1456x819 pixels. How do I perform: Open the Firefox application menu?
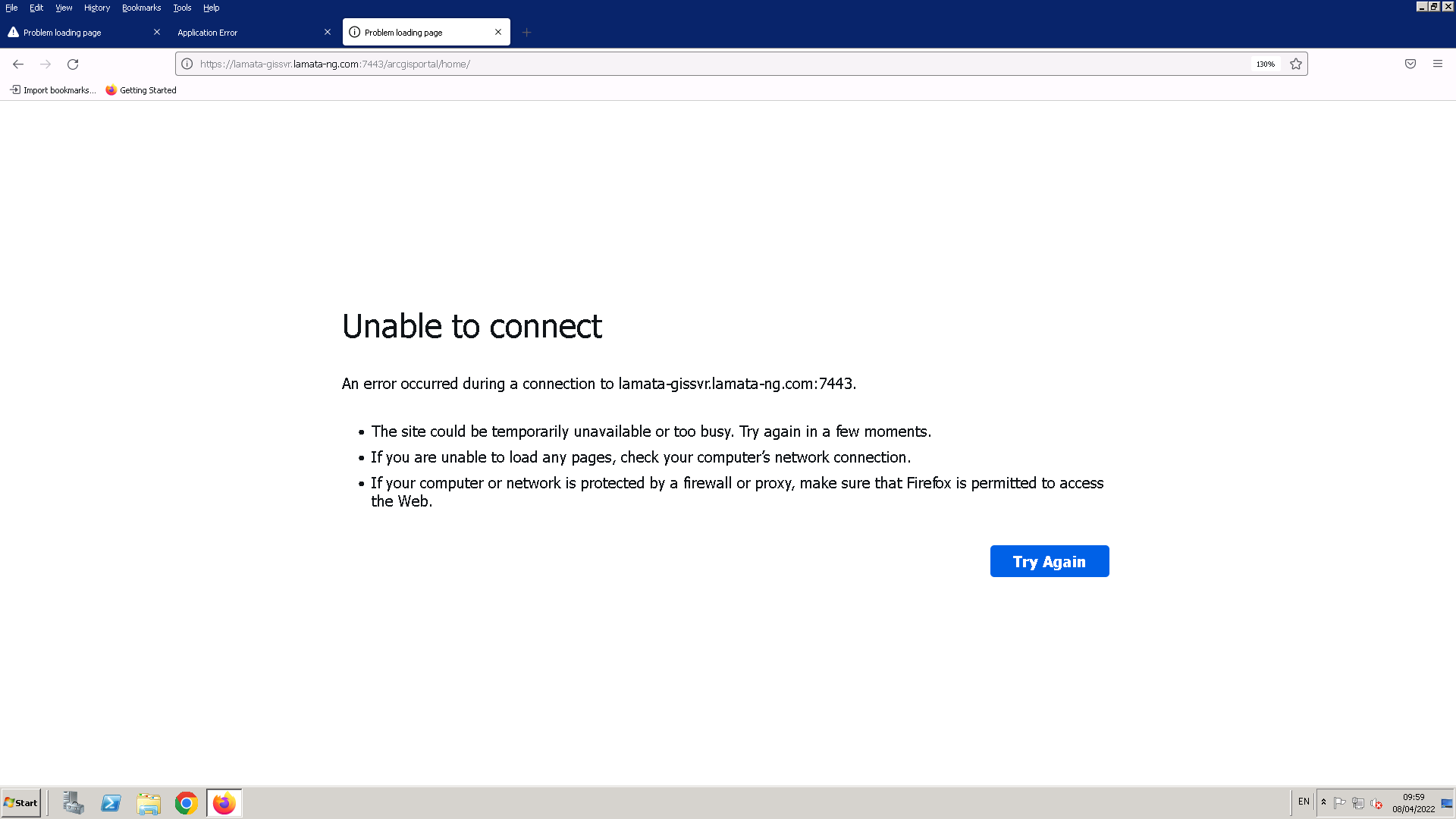click(x=1438, y=64)
